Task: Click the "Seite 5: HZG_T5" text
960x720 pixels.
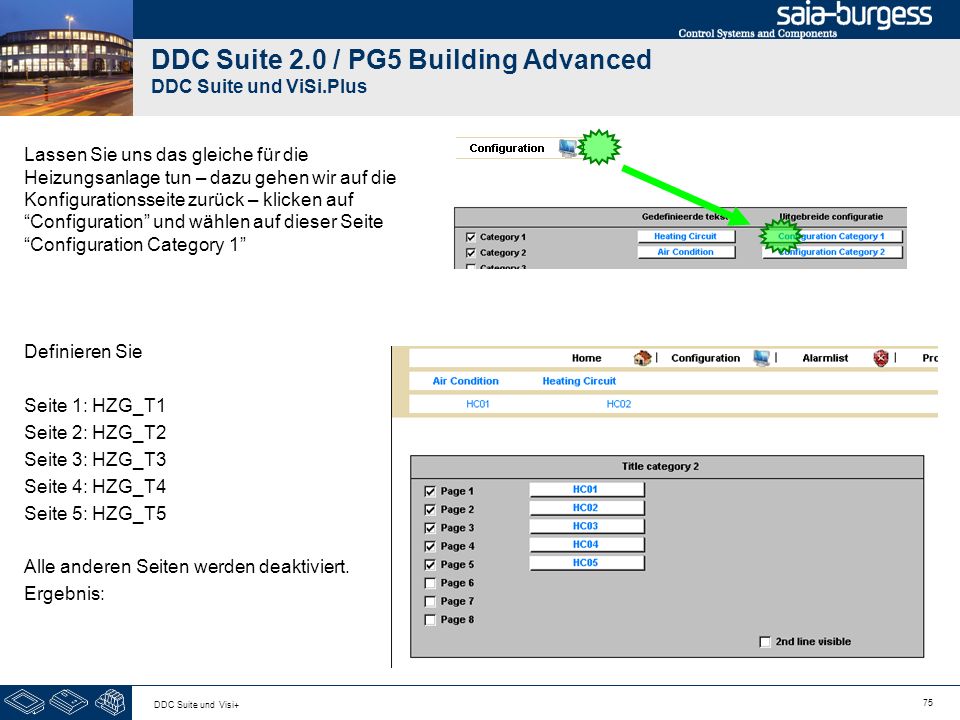Action: [x=95, y=513]
